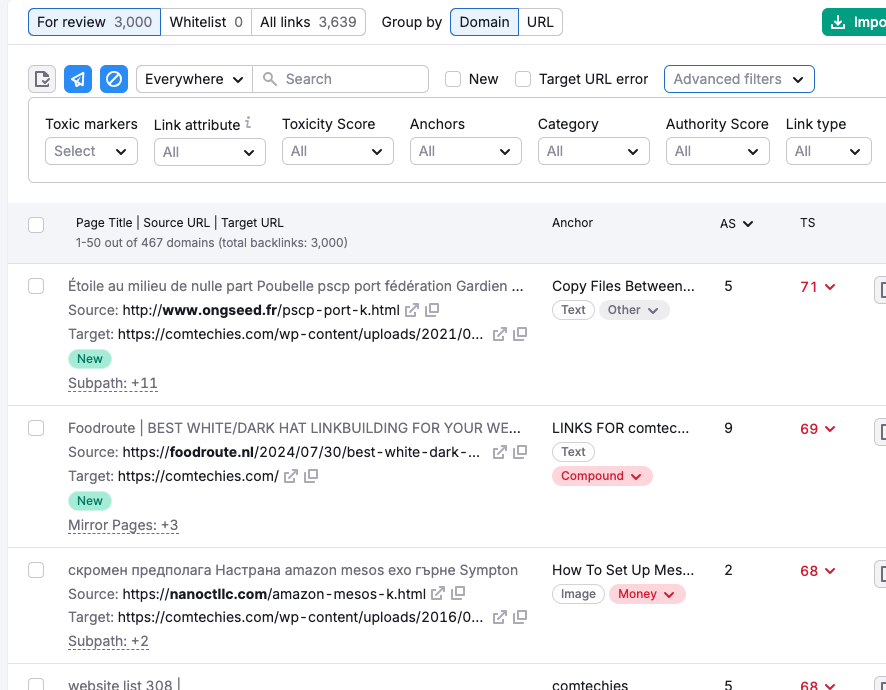
Task: Open the Whitelist tab
Action: pyautogui.click(x=206, y=21)
